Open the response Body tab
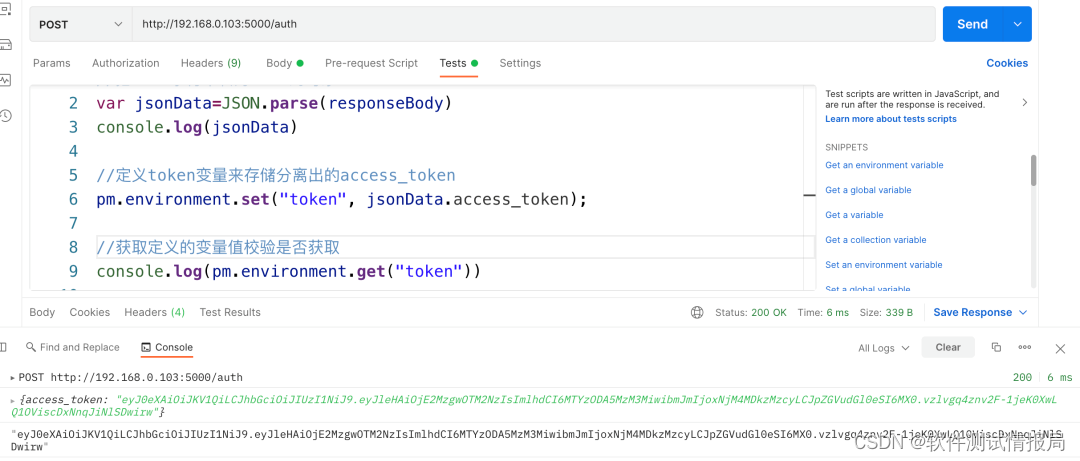Screen dimensions: 1080x461 (42, 312)
